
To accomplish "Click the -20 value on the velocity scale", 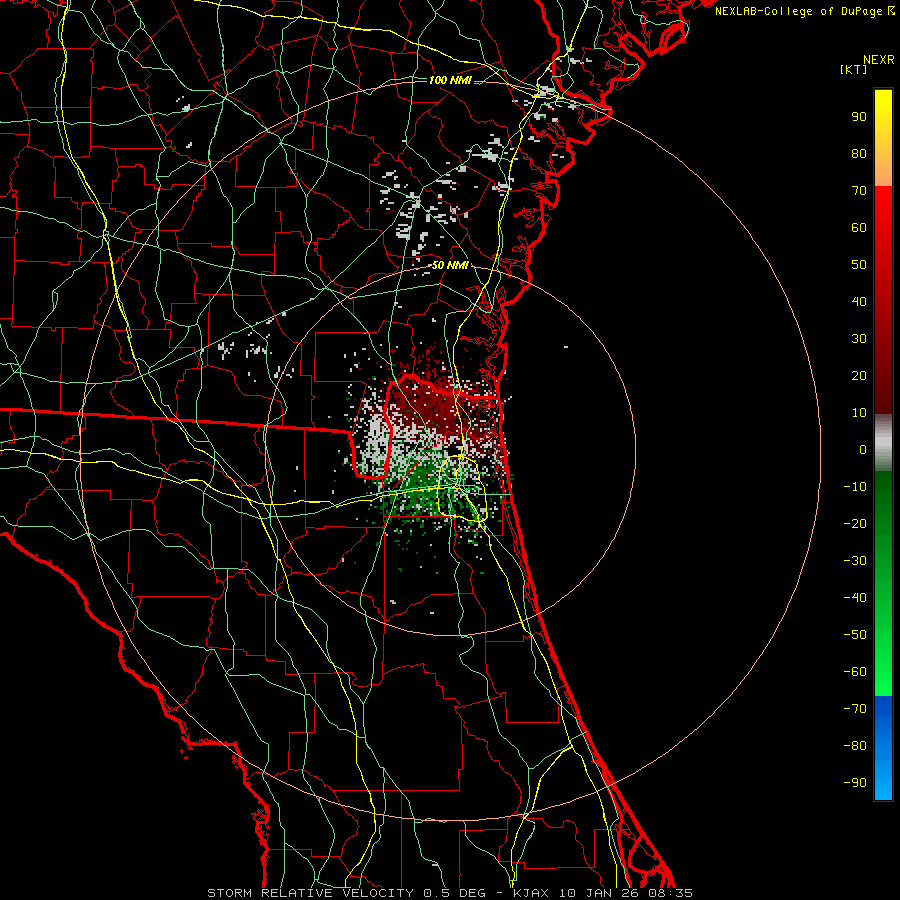I will tap(855, 524).
